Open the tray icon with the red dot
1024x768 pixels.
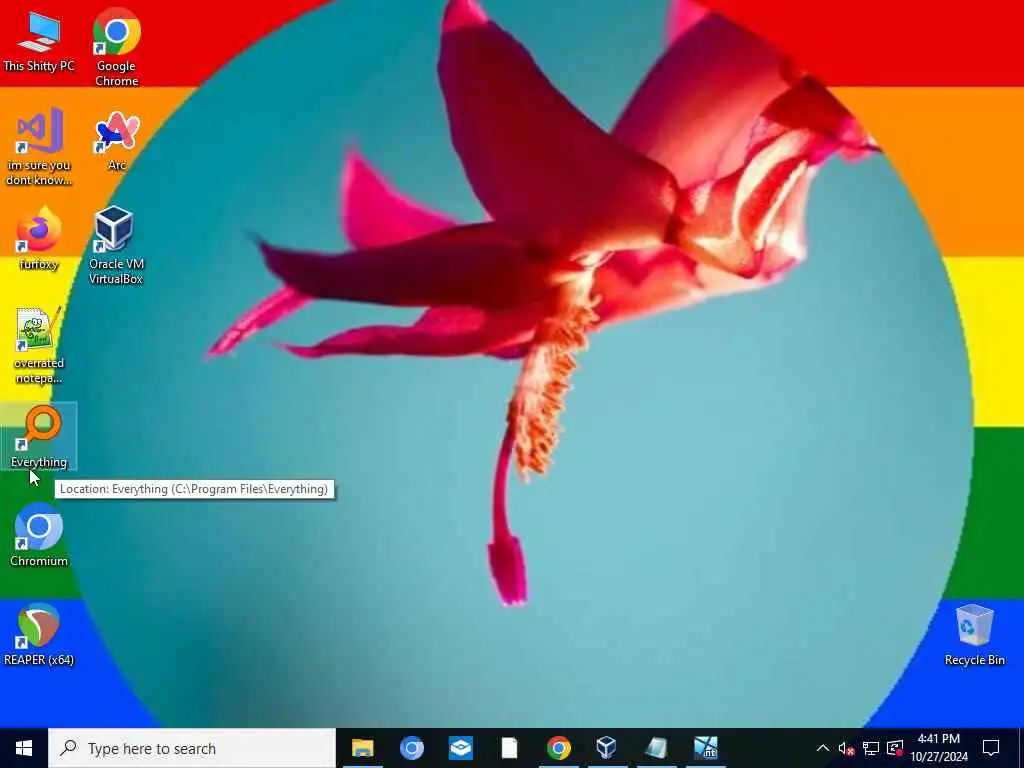[x=895, y=748]
